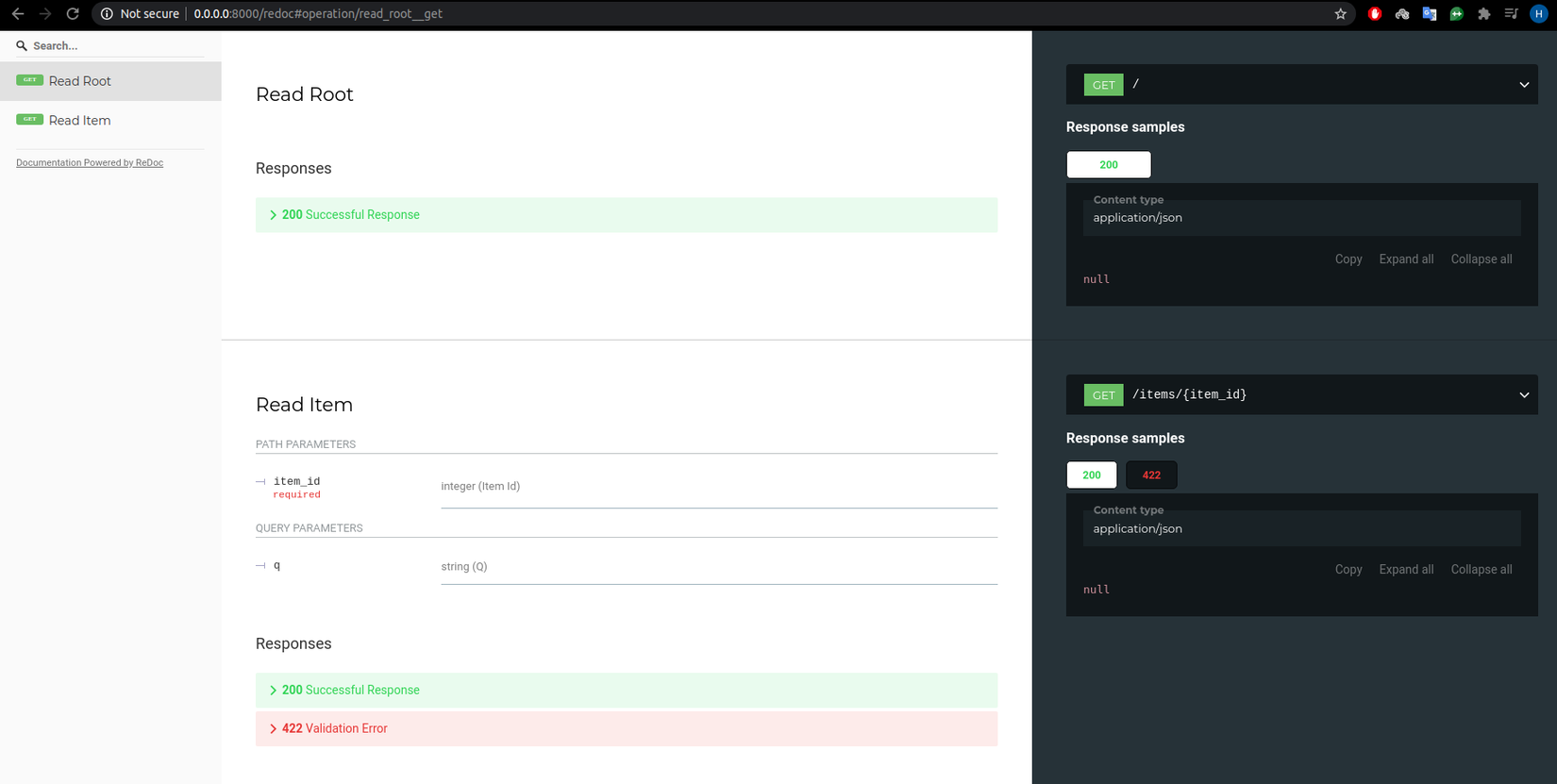Copy the Read Root response sample
Viewport: 1557px width, 784px height.
(1348, 259)
